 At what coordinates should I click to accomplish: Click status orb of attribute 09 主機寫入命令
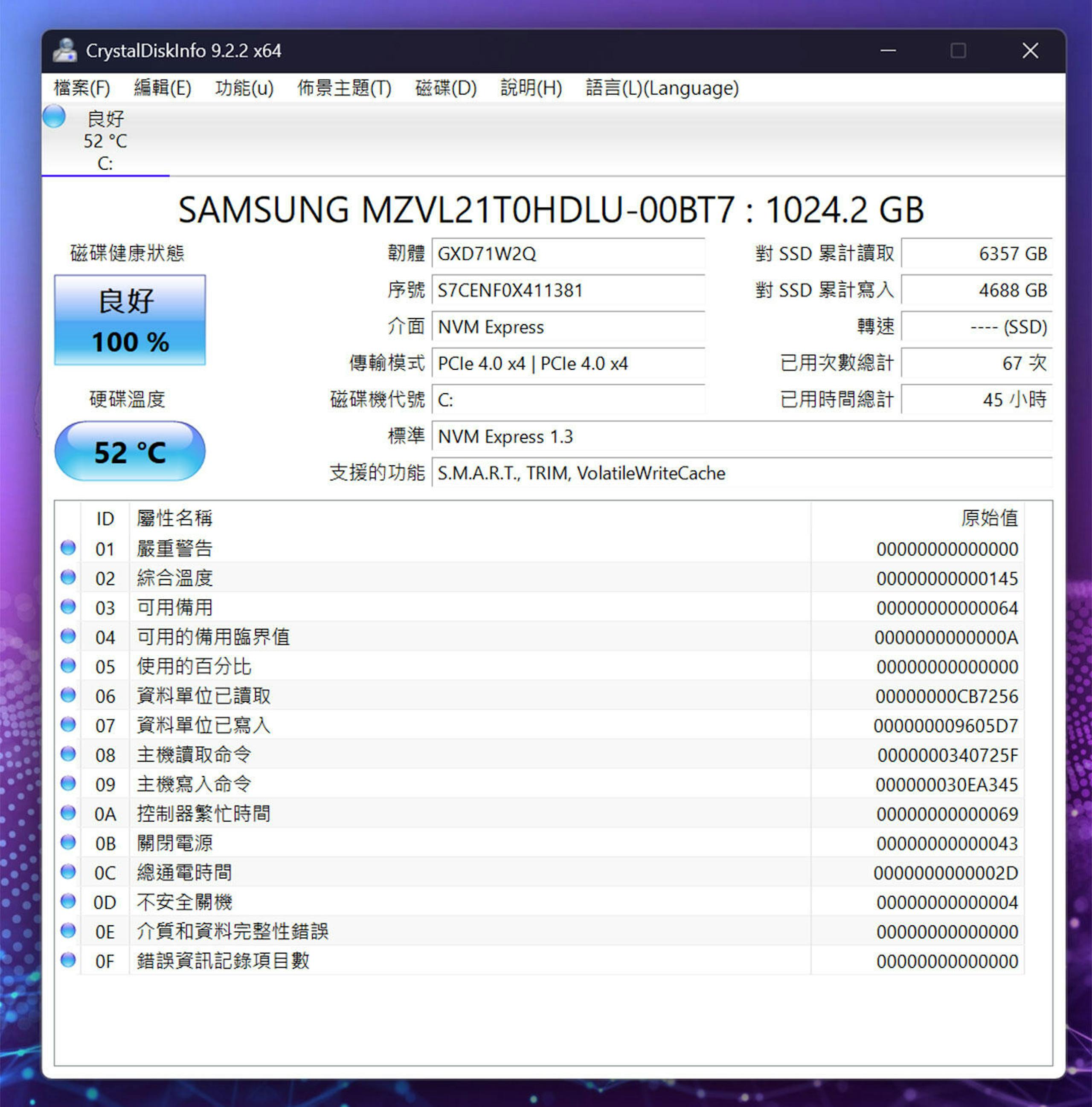pos(68,783)
